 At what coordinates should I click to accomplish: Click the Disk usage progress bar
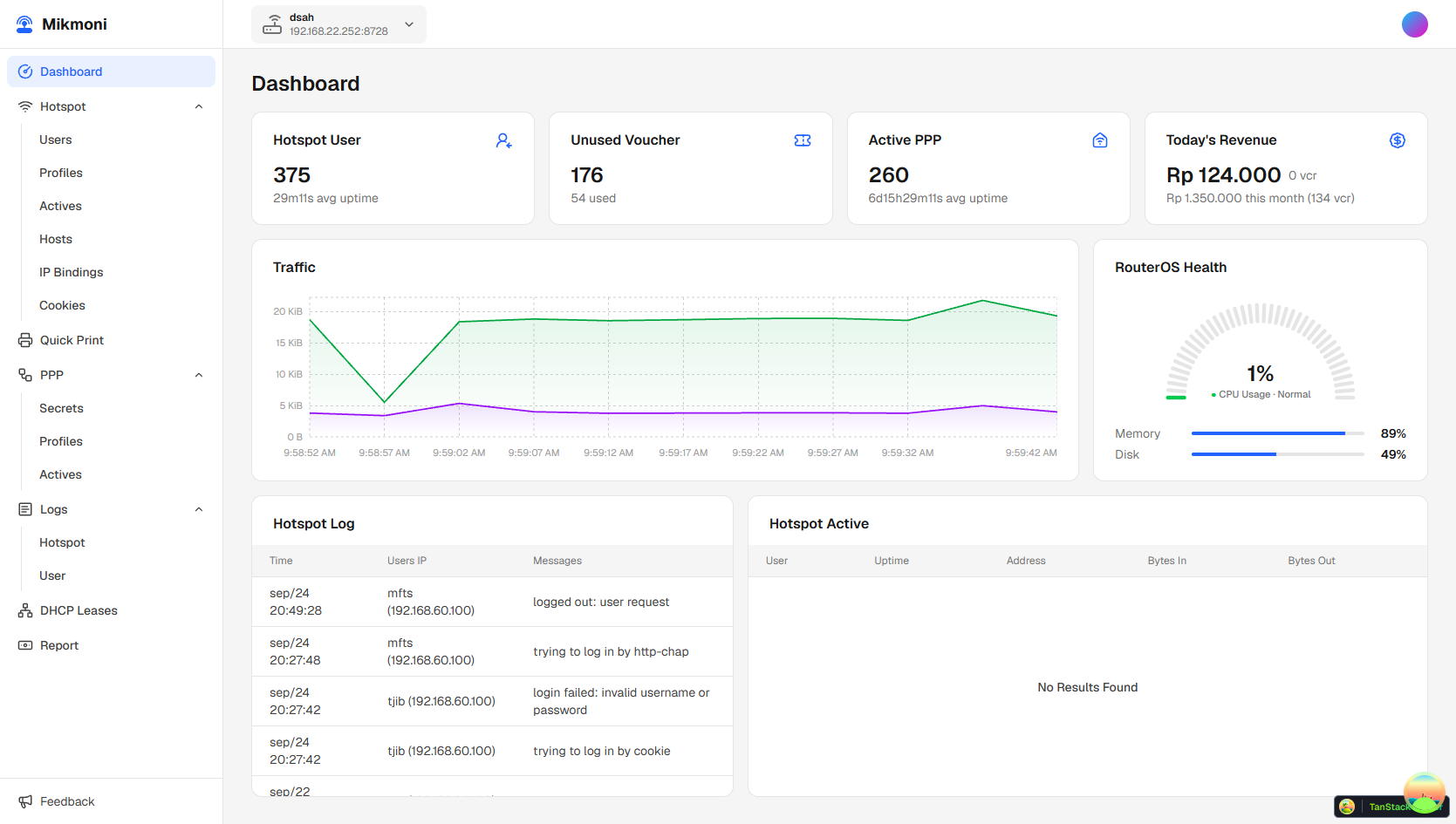pos(1277,454)
